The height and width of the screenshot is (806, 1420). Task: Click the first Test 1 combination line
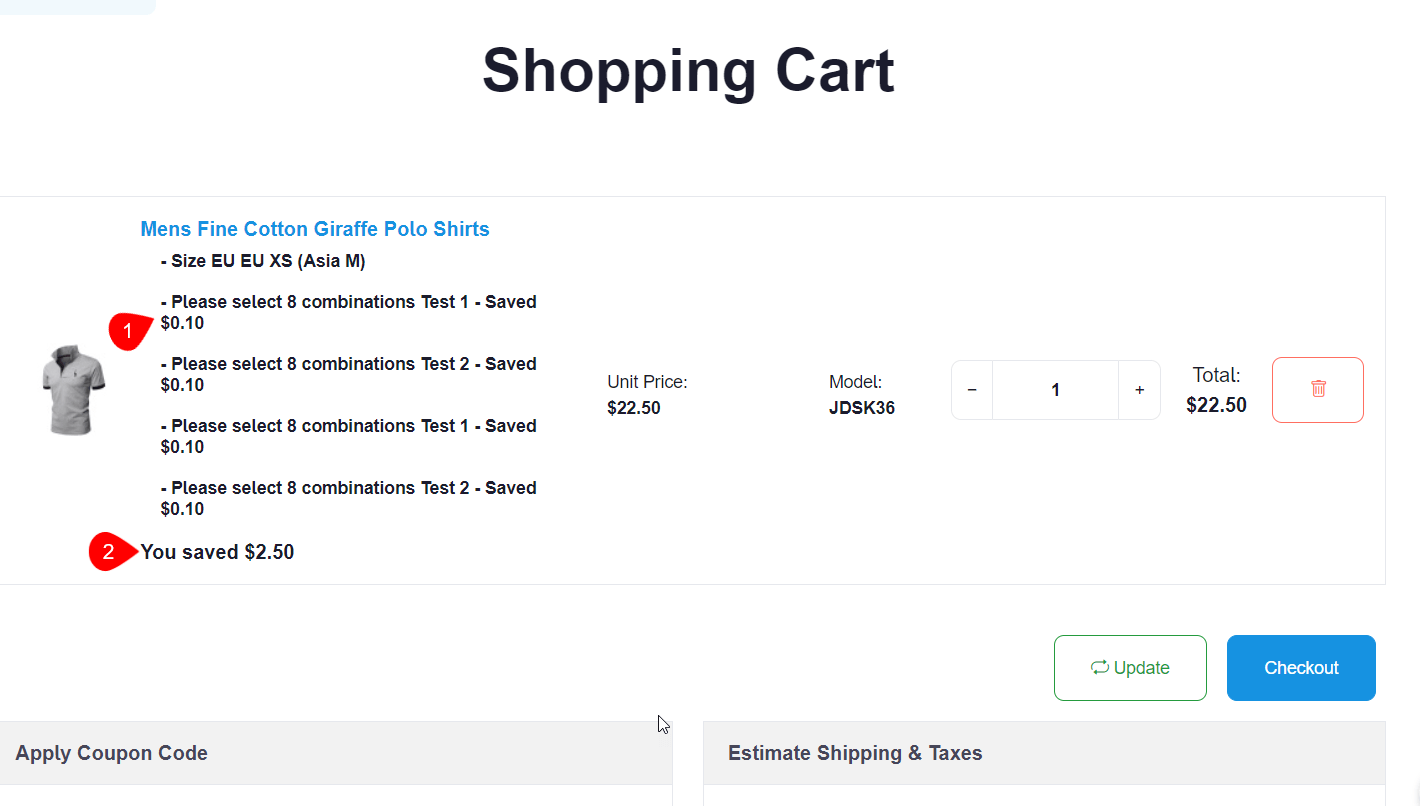[x=349, y=302]
